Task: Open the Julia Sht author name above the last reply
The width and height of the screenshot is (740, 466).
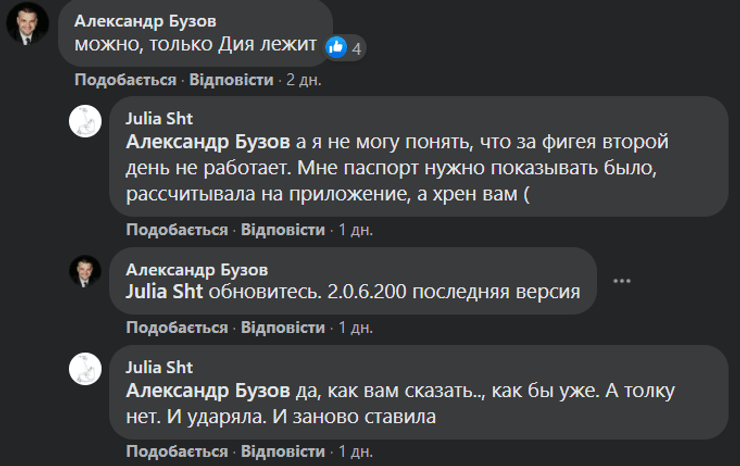Action: 156,367
